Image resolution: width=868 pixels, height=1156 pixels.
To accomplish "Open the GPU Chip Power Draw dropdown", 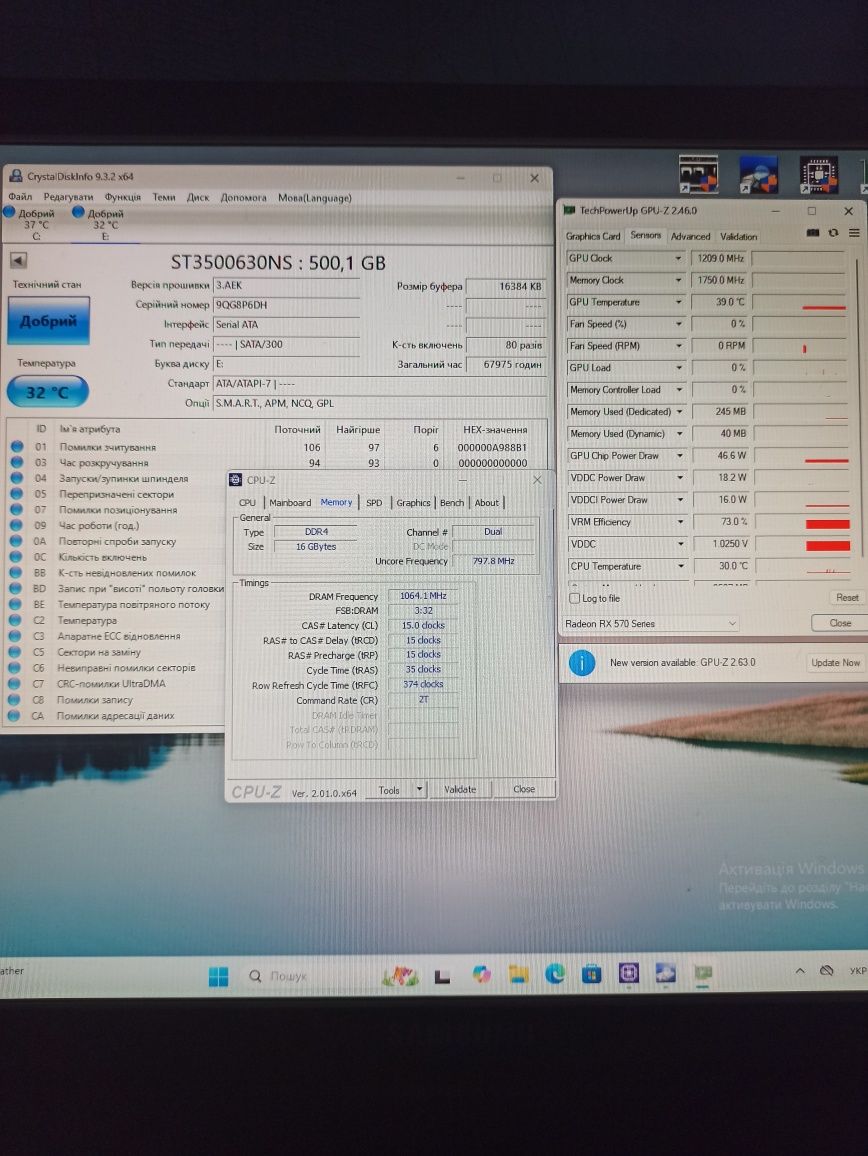I will pos(679,456).
